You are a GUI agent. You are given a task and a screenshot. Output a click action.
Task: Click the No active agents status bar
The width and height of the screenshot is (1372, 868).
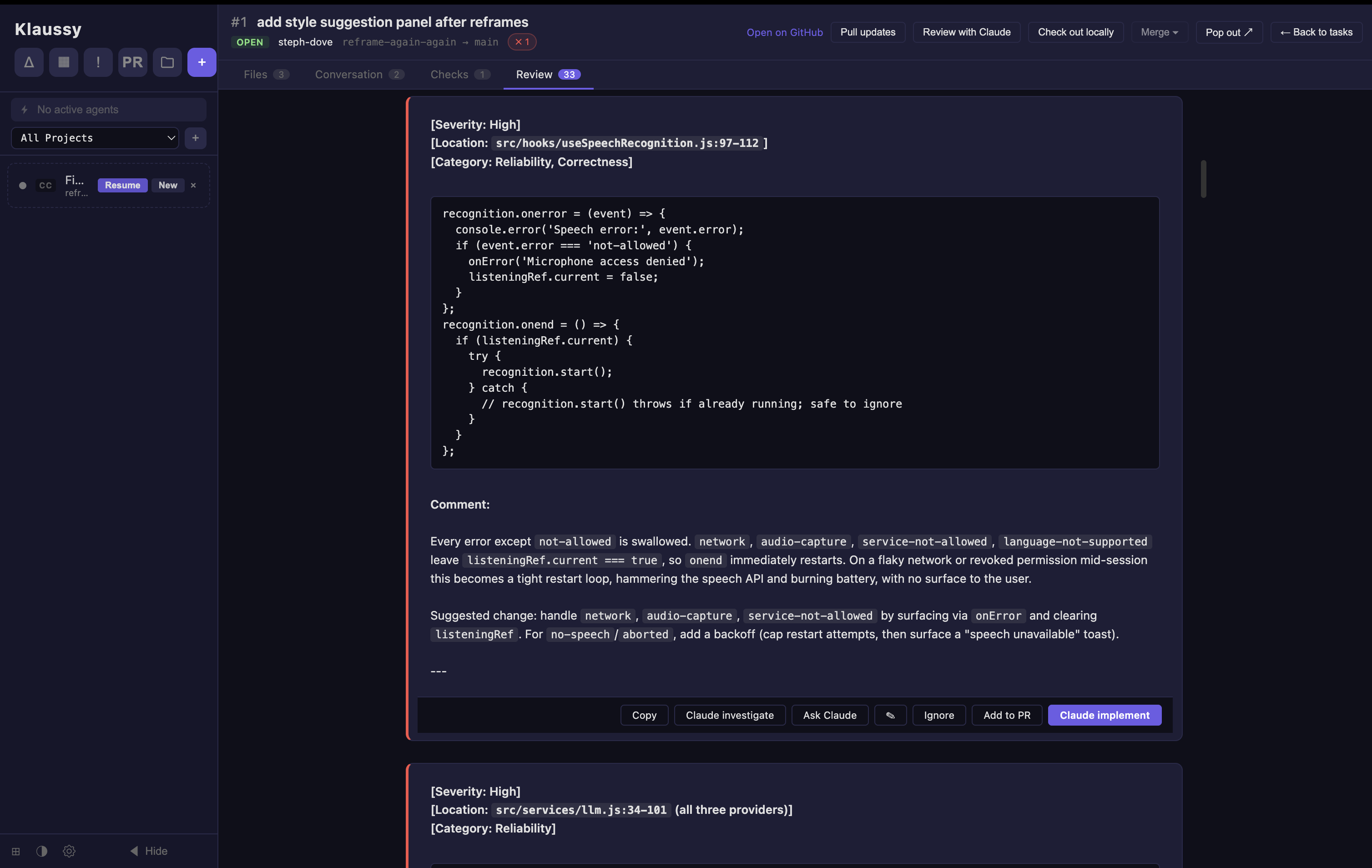tap(108, 110)
